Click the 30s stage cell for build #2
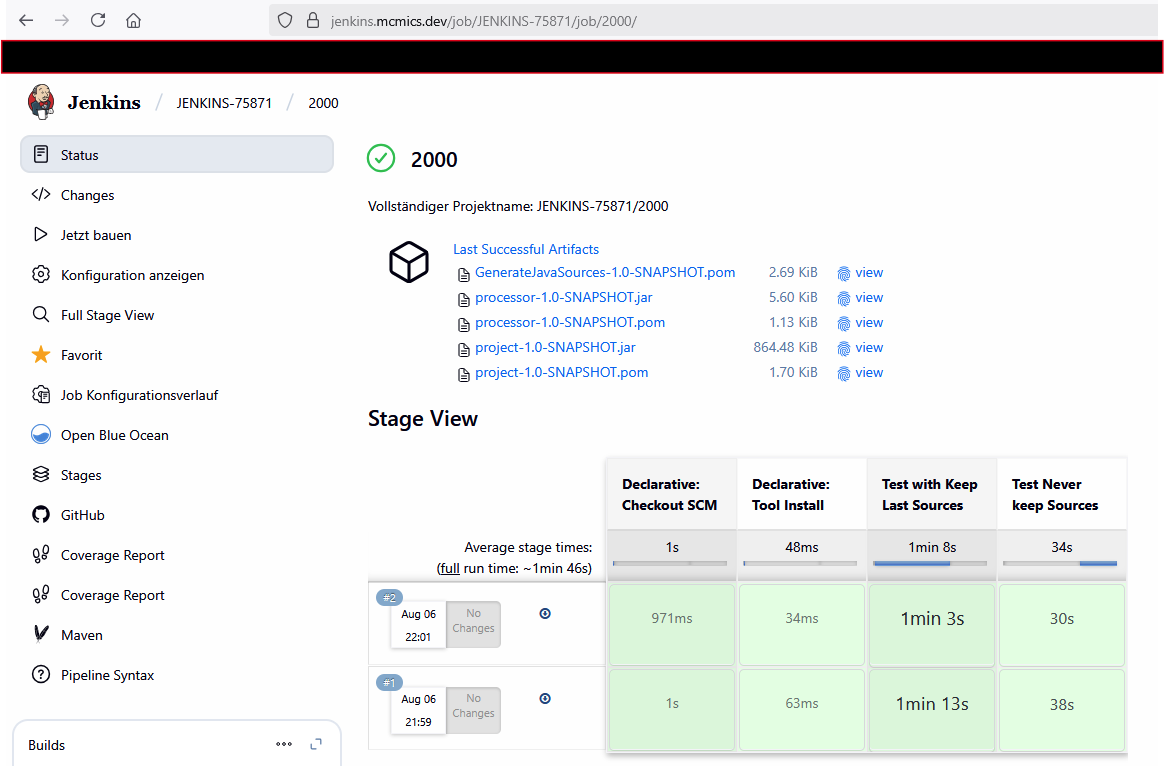Image resolution: width=1164 pixels, height=766 pixels. pyautogui.click(x=1062, y=624)
